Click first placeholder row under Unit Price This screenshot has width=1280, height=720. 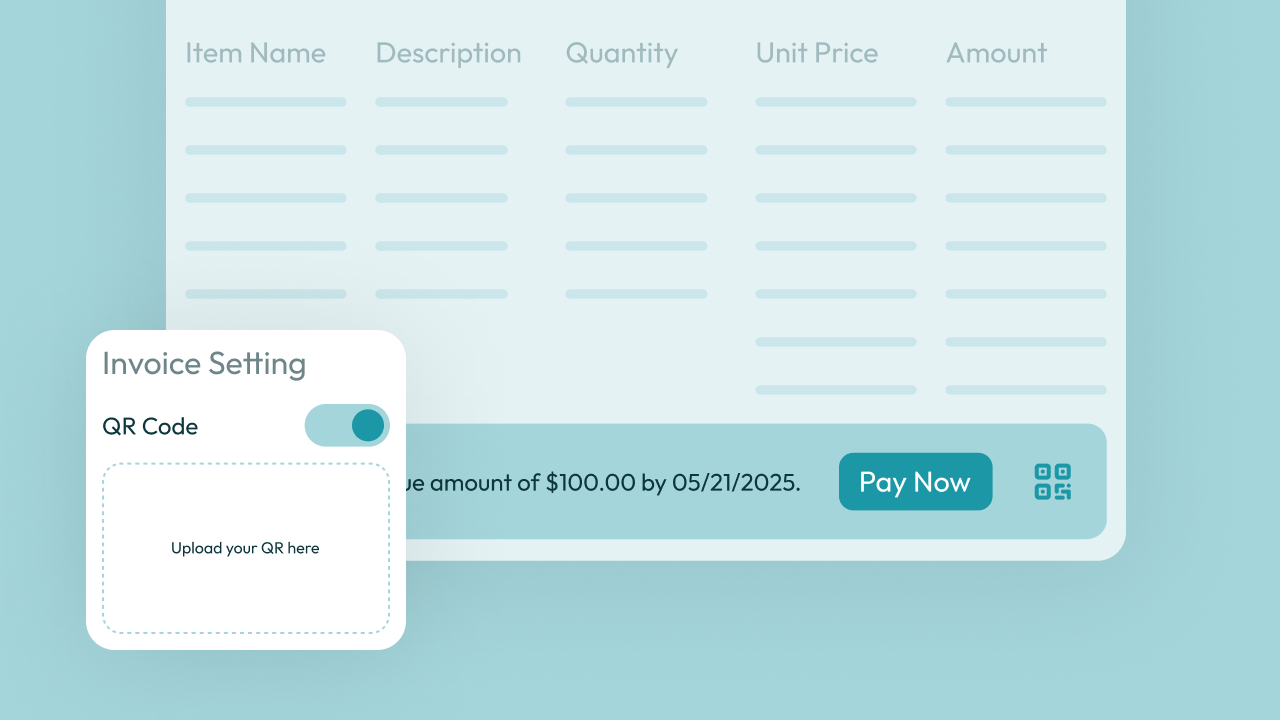tap(836, 102)
